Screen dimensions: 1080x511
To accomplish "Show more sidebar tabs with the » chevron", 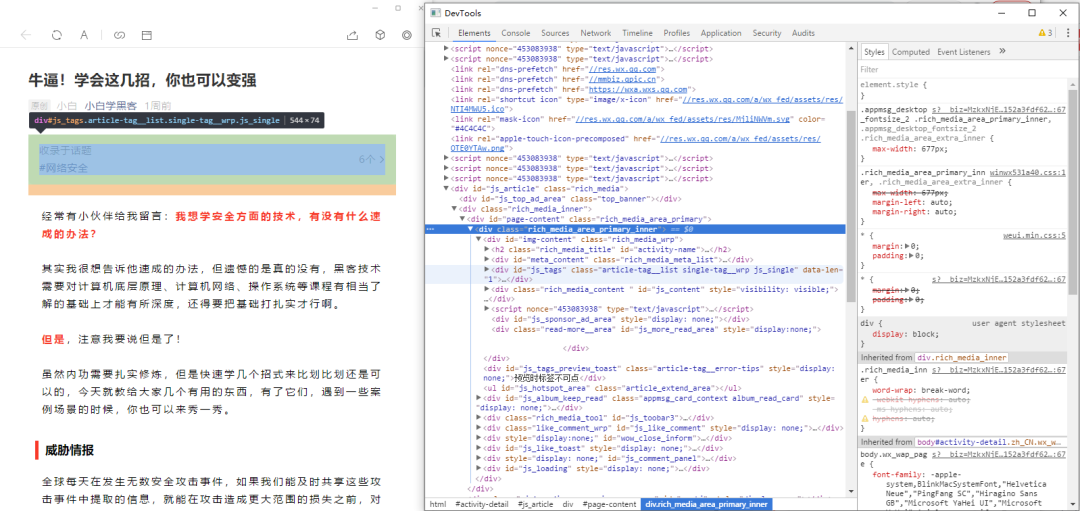I will coord(1002,52).
